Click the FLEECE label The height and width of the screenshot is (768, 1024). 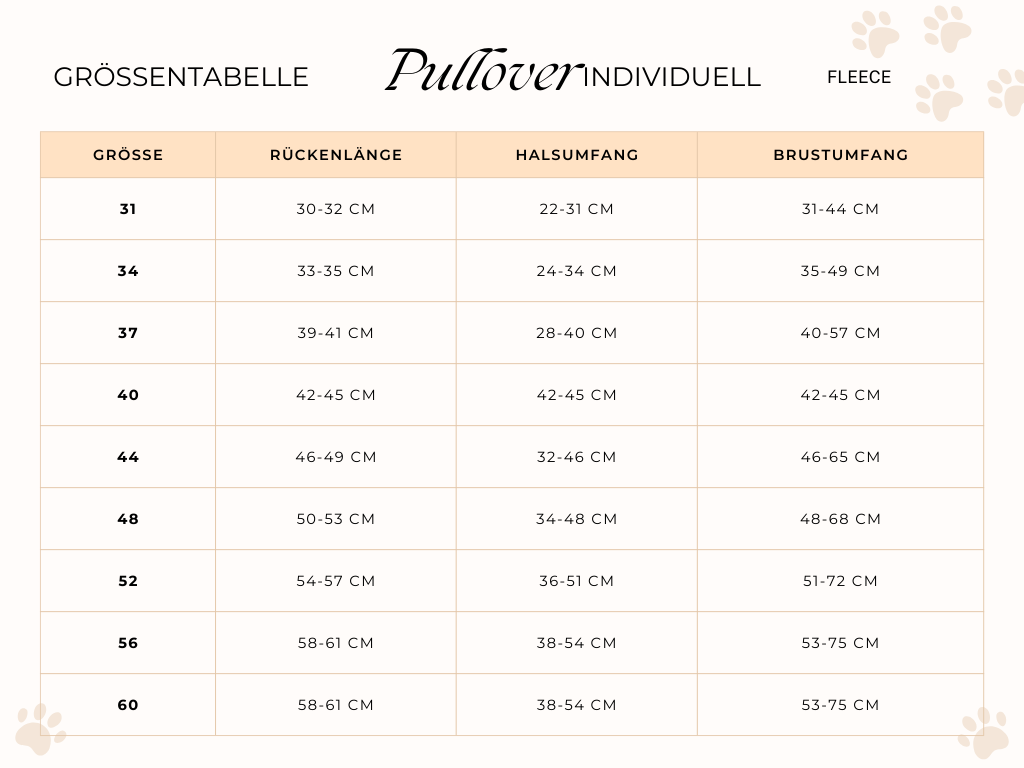click(x=859, y=77)
